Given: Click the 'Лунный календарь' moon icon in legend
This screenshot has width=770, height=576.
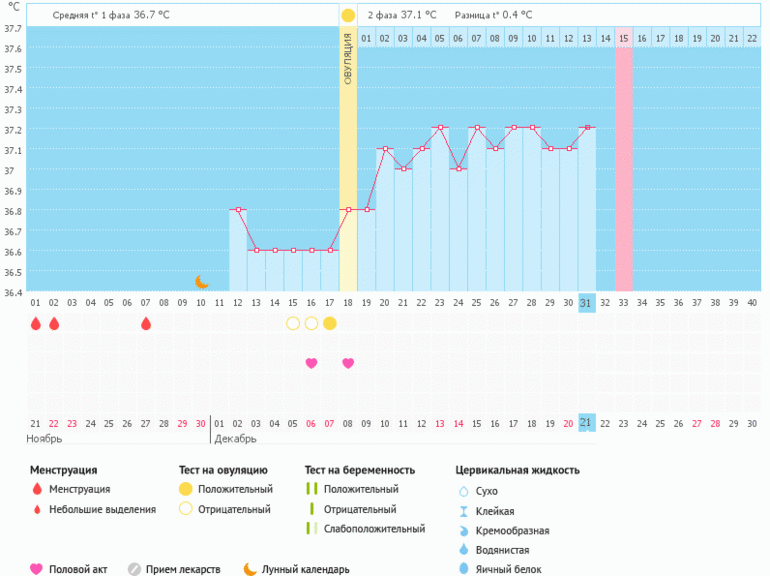Looking at the screenshot, I should (250, 569).
